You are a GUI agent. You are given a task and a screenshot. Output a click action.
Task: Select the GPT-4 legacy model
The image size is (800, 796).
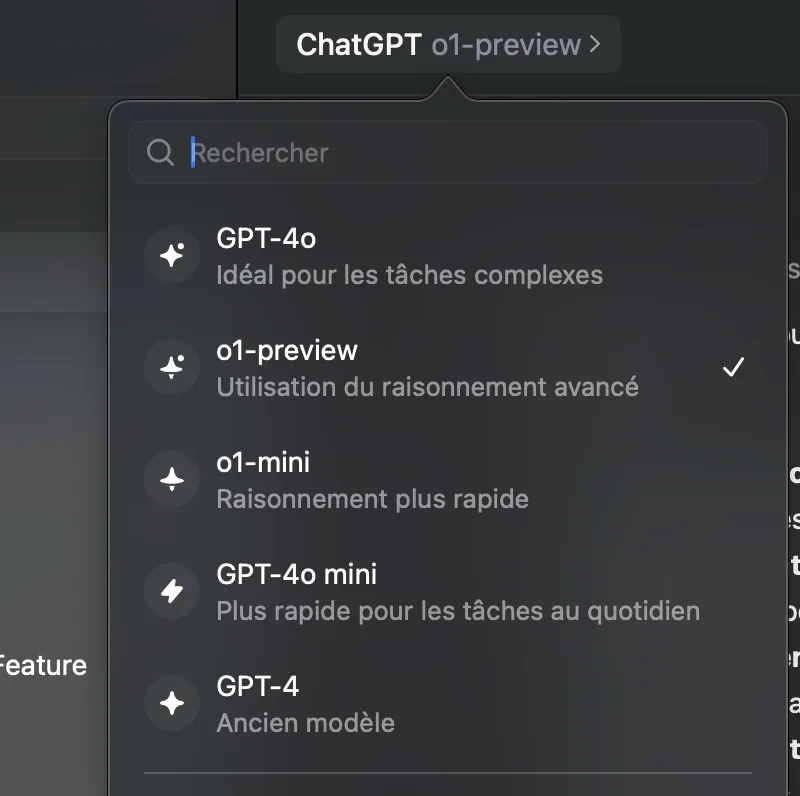pyautogui.click(x=447, y=704)
